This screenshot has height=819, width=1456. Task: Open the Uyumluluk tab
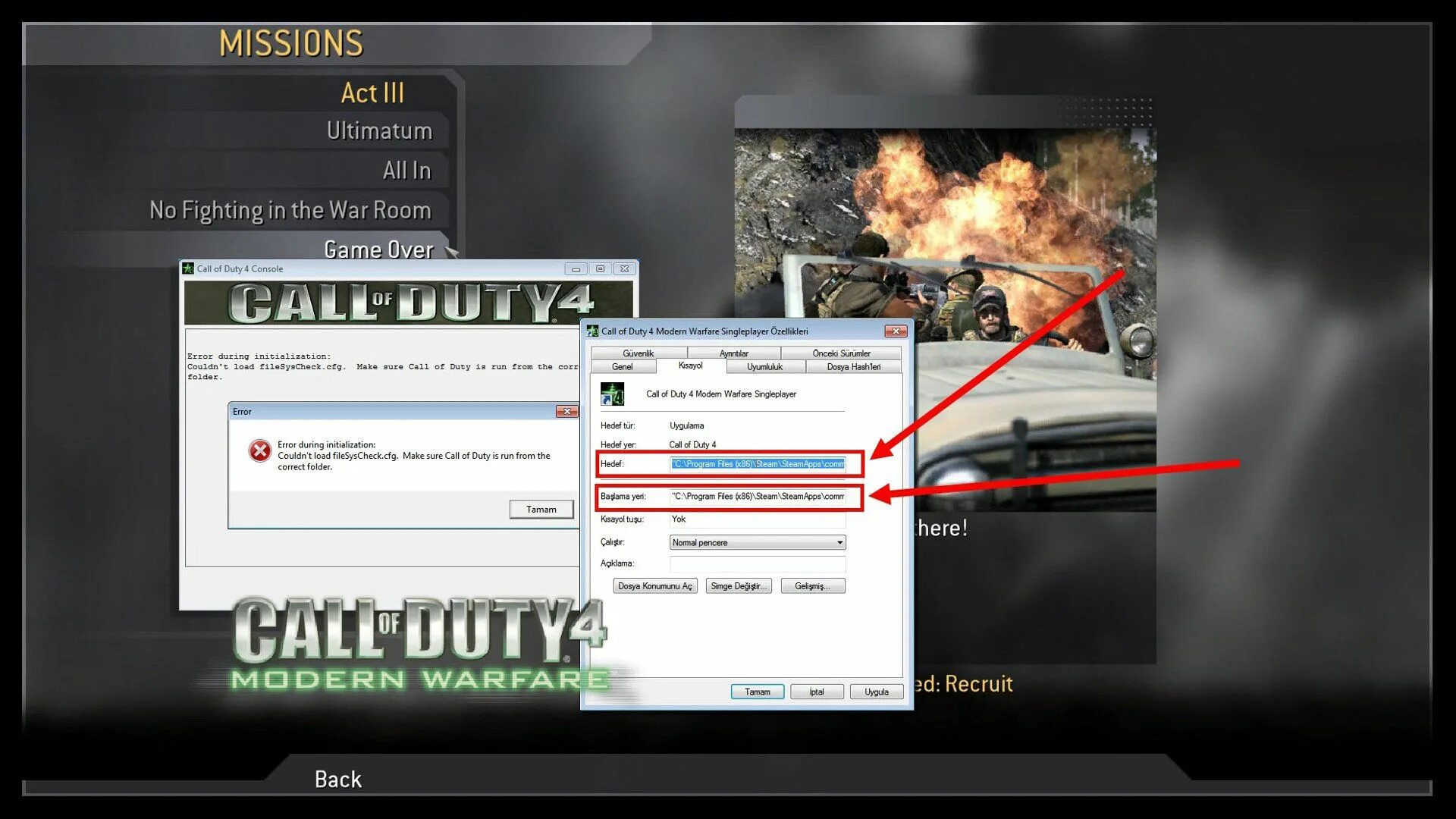click(x=764, y=367)
